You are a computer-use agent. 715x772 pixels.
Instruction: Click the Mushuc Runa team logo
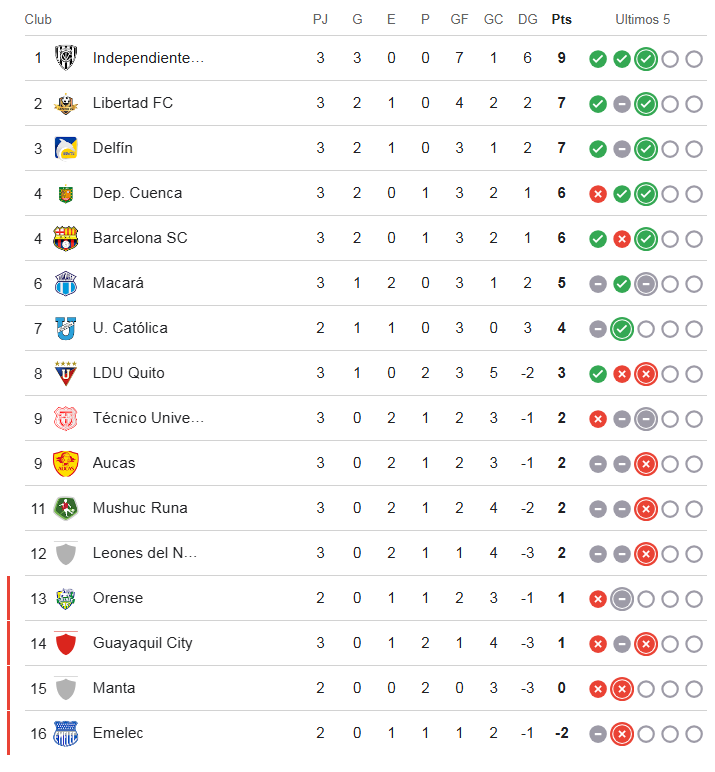pos(66,508)
